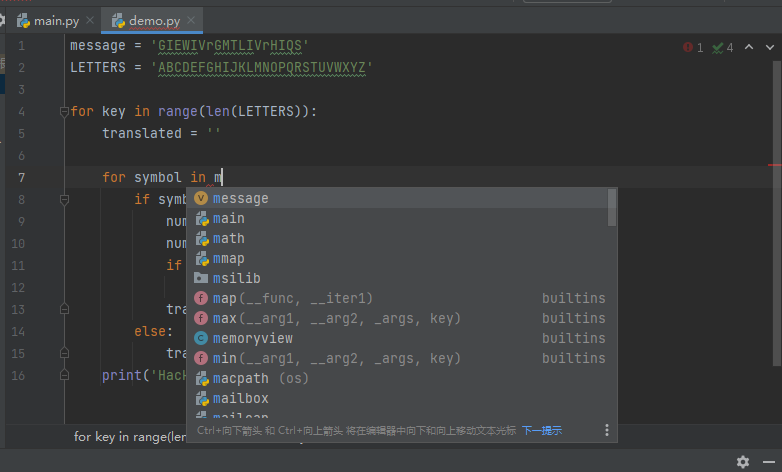Hide tool window with minus icon
The width and height of the screenshot is (782, 472).
coord(769,462)
